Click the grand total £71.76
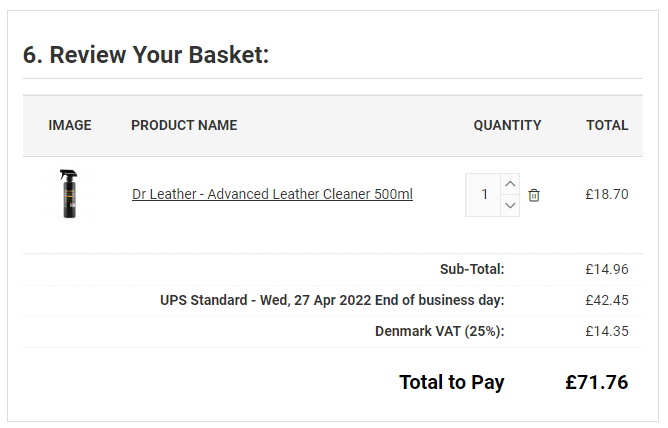This screenshot has height=428, width=668. [597, 382]
